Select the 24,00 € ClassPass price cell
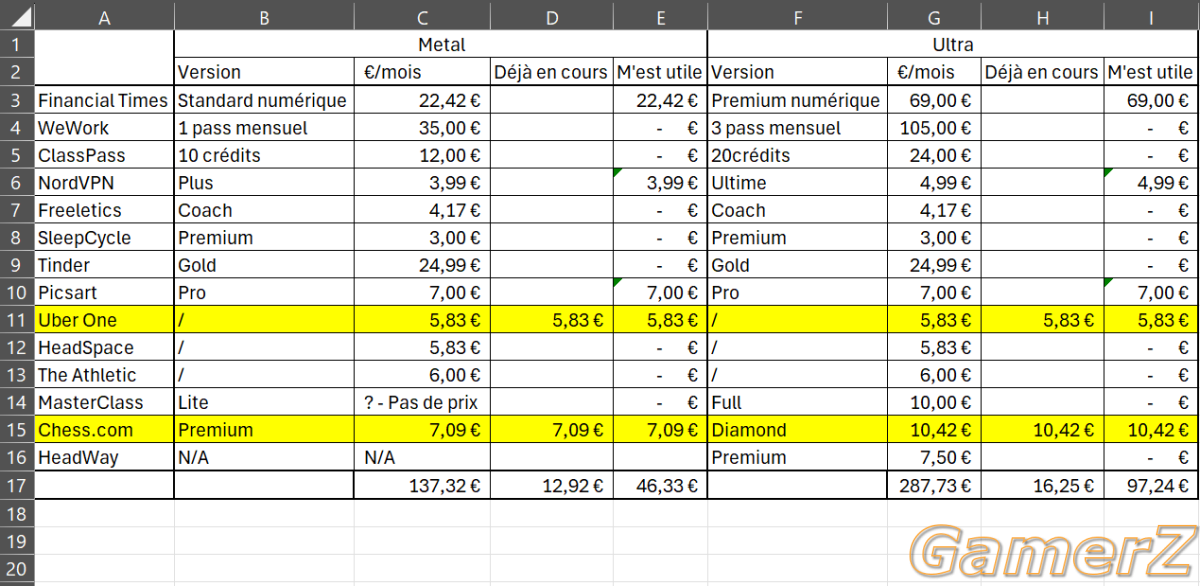This screenshot has height=586, width=1200. [x=933, y=155]
